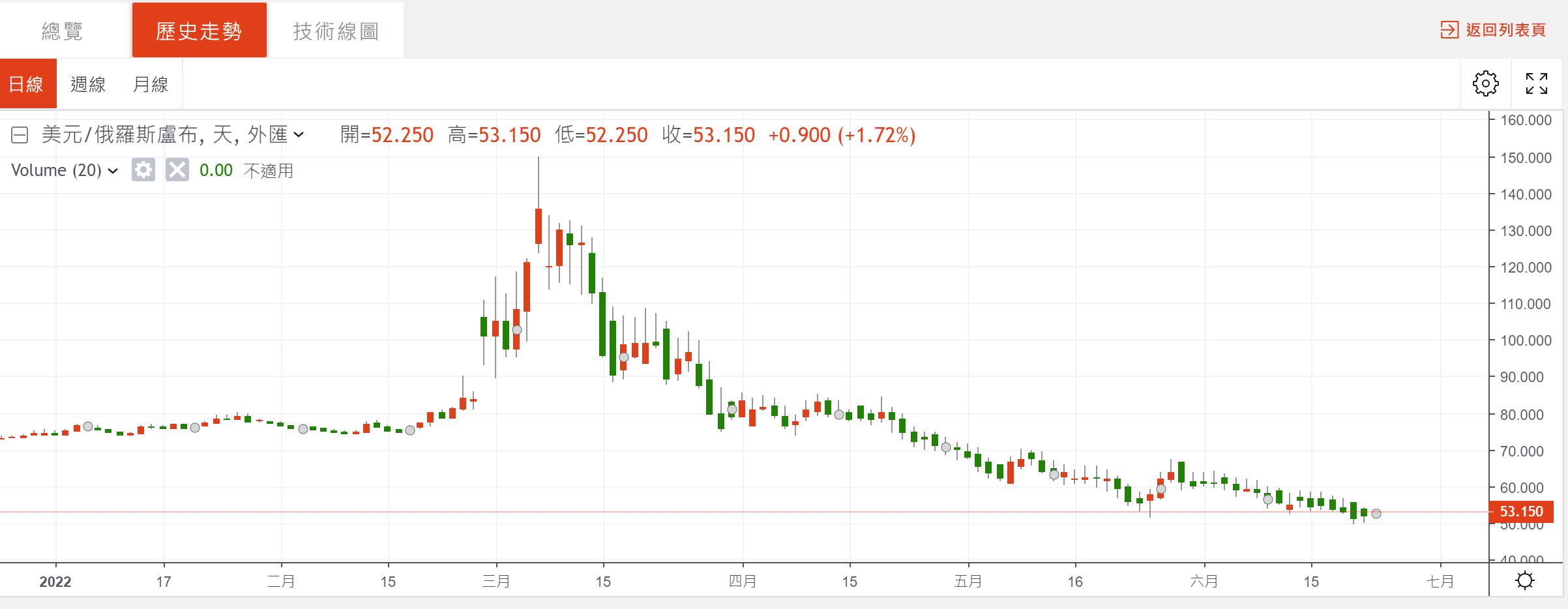This screenshot has height=609, width=1568.
Task: Open the 技術線圖 tab
Action: [336, 31]
